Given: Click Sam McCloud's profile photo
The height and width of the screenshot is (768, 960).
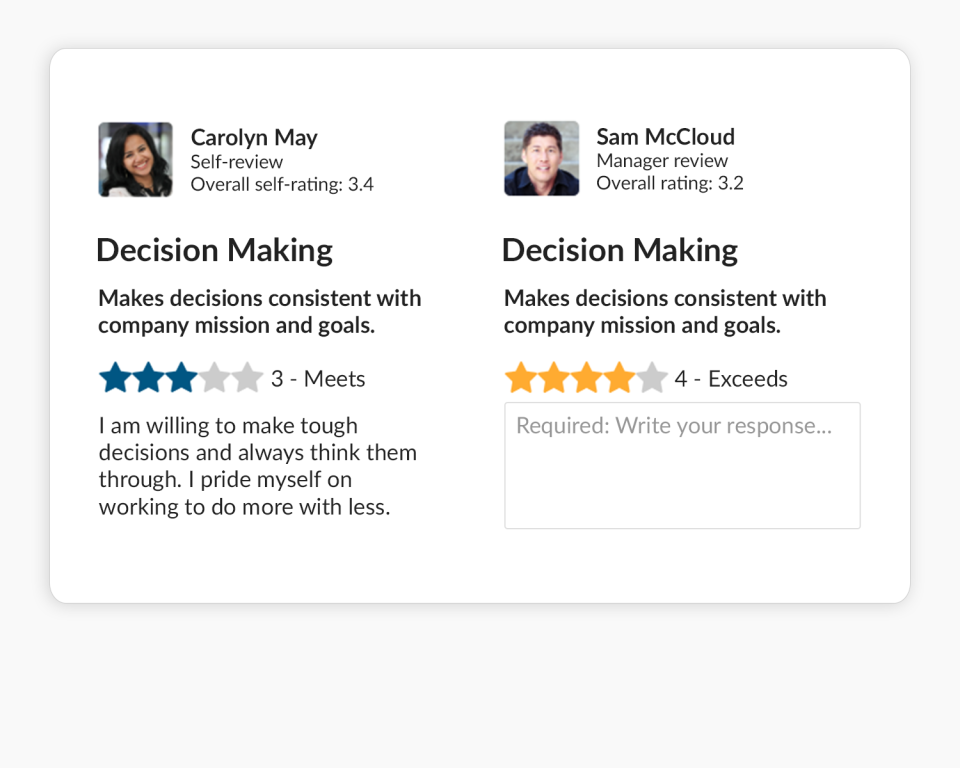Looking at the screenshot, I should [541, 159].
